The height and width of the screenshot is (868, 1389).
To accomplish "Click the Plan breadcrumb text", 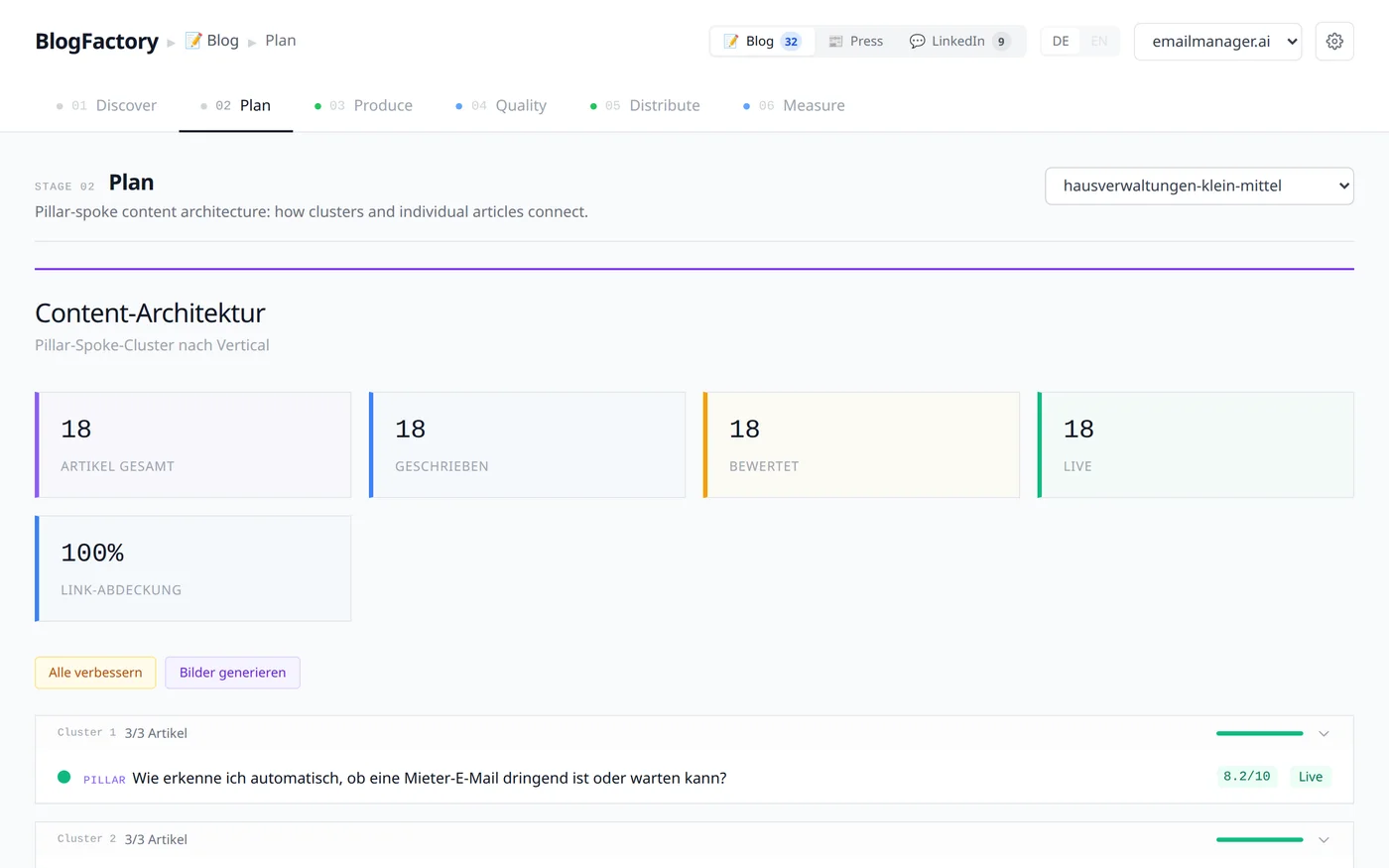I will tap(281, 41).
